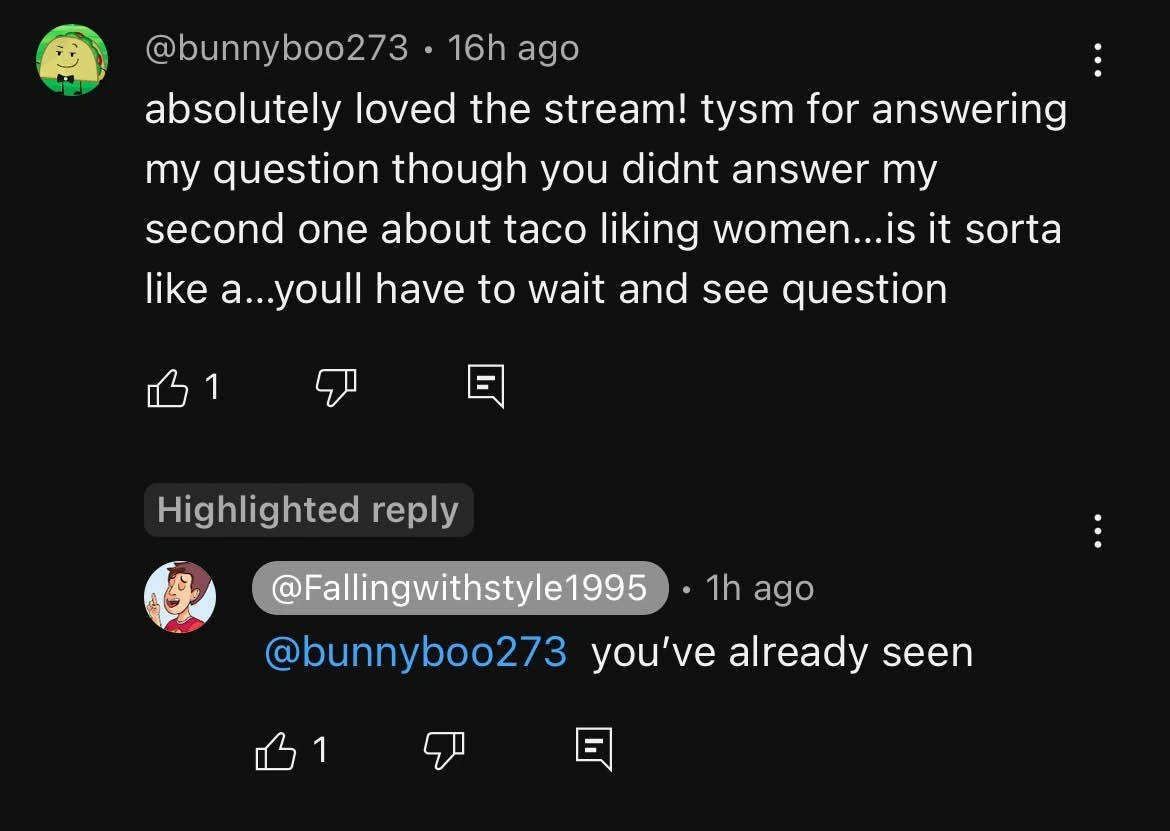Like the reply from Fallingwithstyle1995
The height and width of the screenshot is (831, 1170).
tap(277, 750)
